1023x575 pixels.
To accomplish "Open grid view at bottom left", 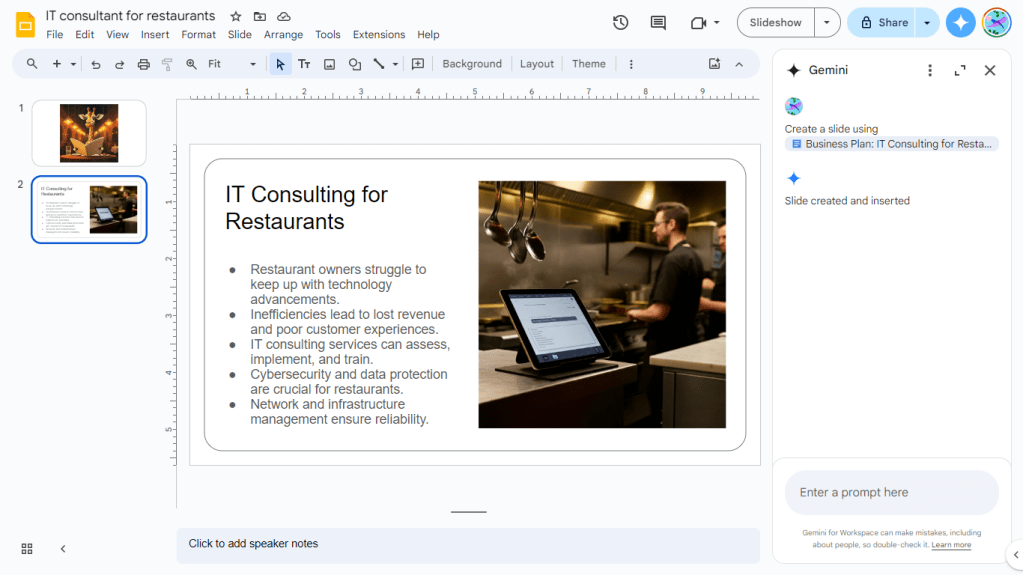I will [27, 548].
